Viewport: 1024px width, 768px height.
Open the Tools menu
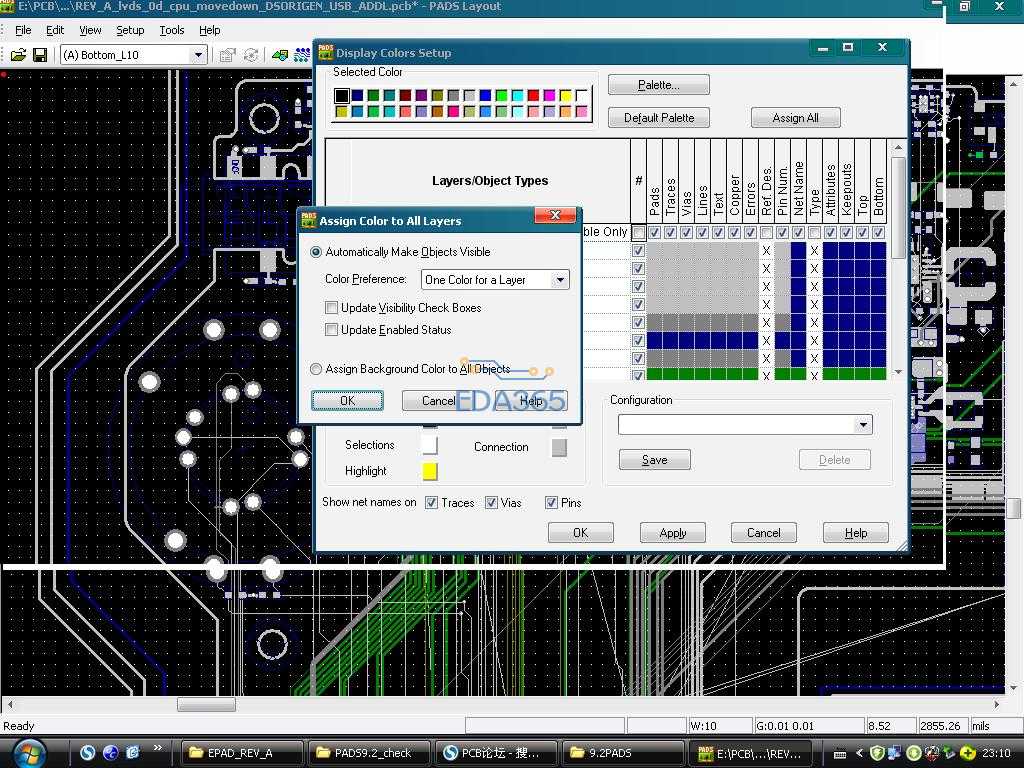click(x=172, y=30)
